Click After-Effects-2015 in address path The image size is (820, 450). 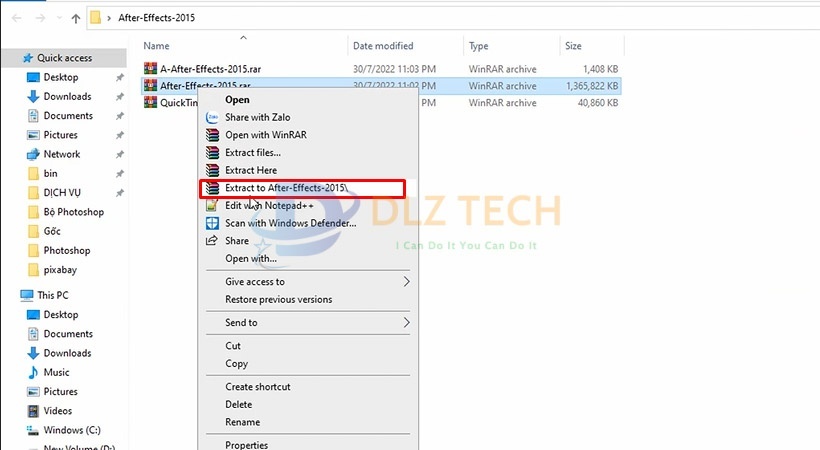[156, 18]
